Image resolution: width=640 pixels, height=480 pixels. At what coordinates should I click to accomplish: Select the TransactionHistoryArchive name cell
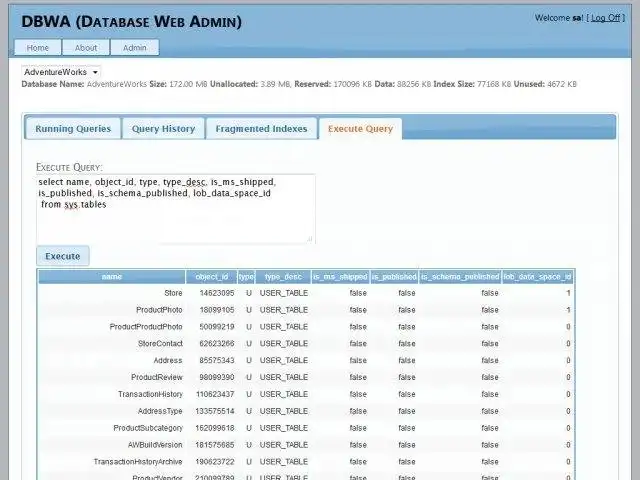138,462
